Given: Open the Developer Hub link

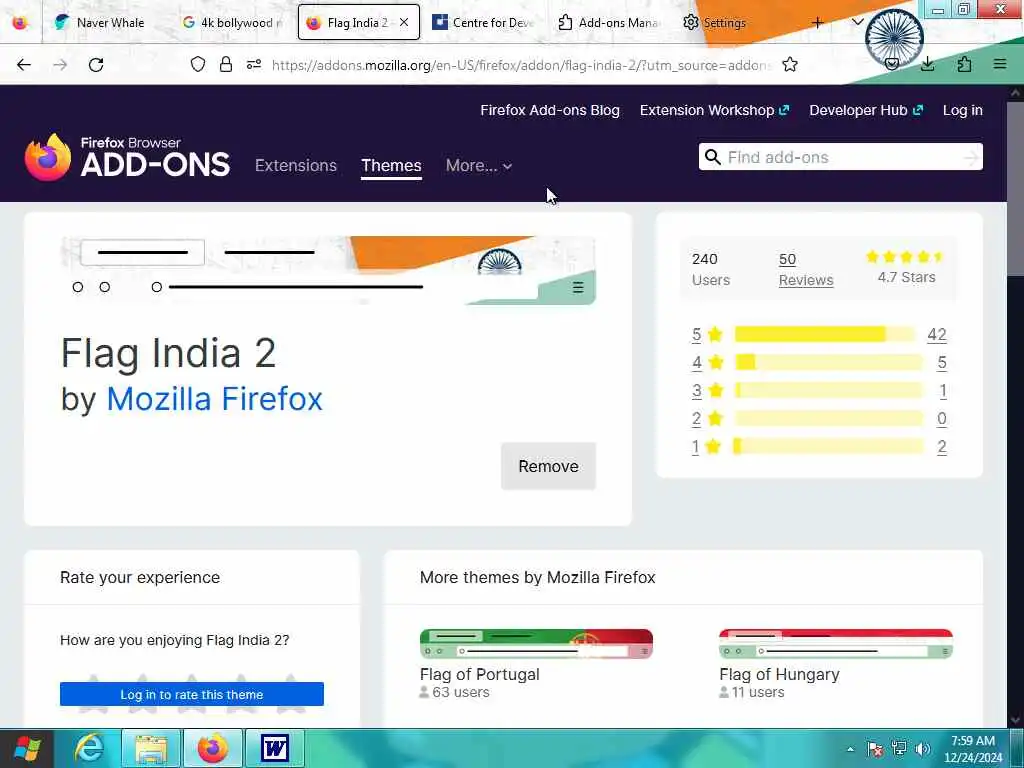Looking at the screenshot, I should (x=866, y=110).
